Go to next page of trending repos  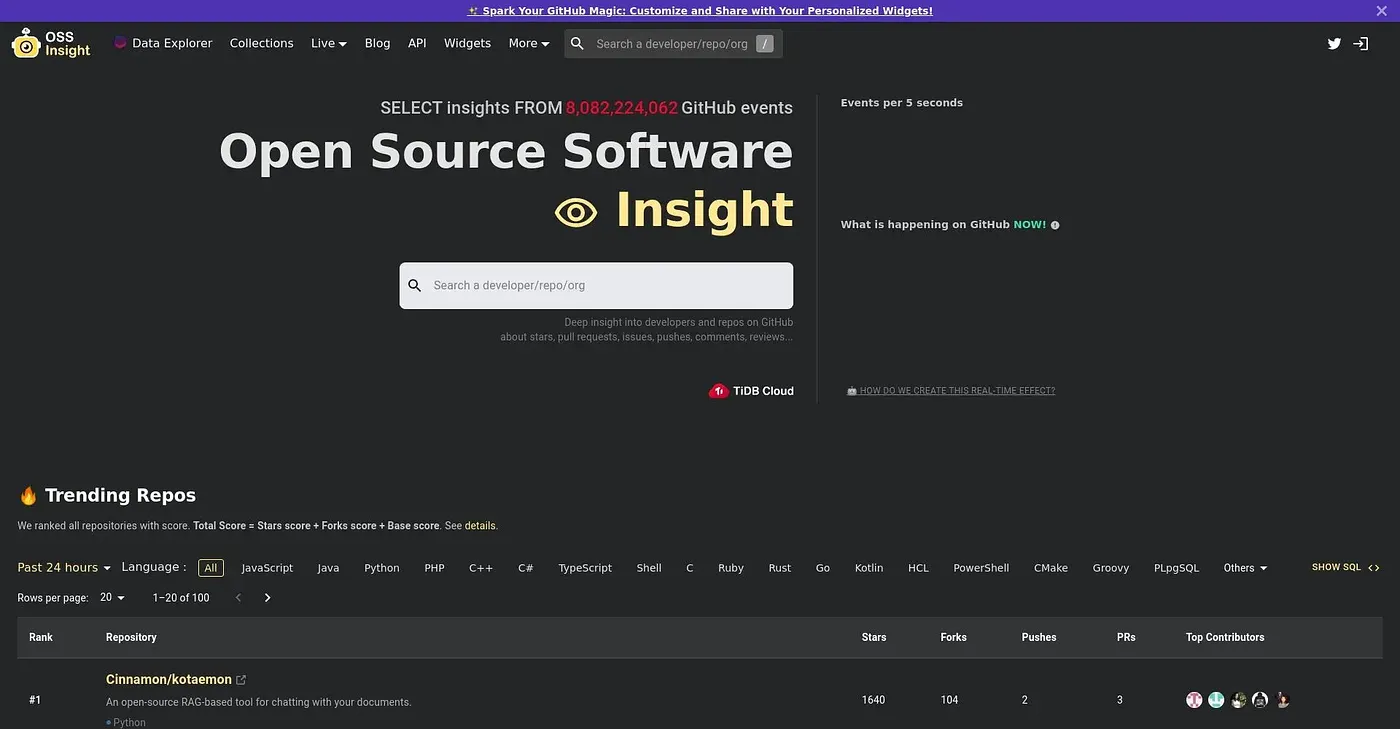(x=267, y=598)
